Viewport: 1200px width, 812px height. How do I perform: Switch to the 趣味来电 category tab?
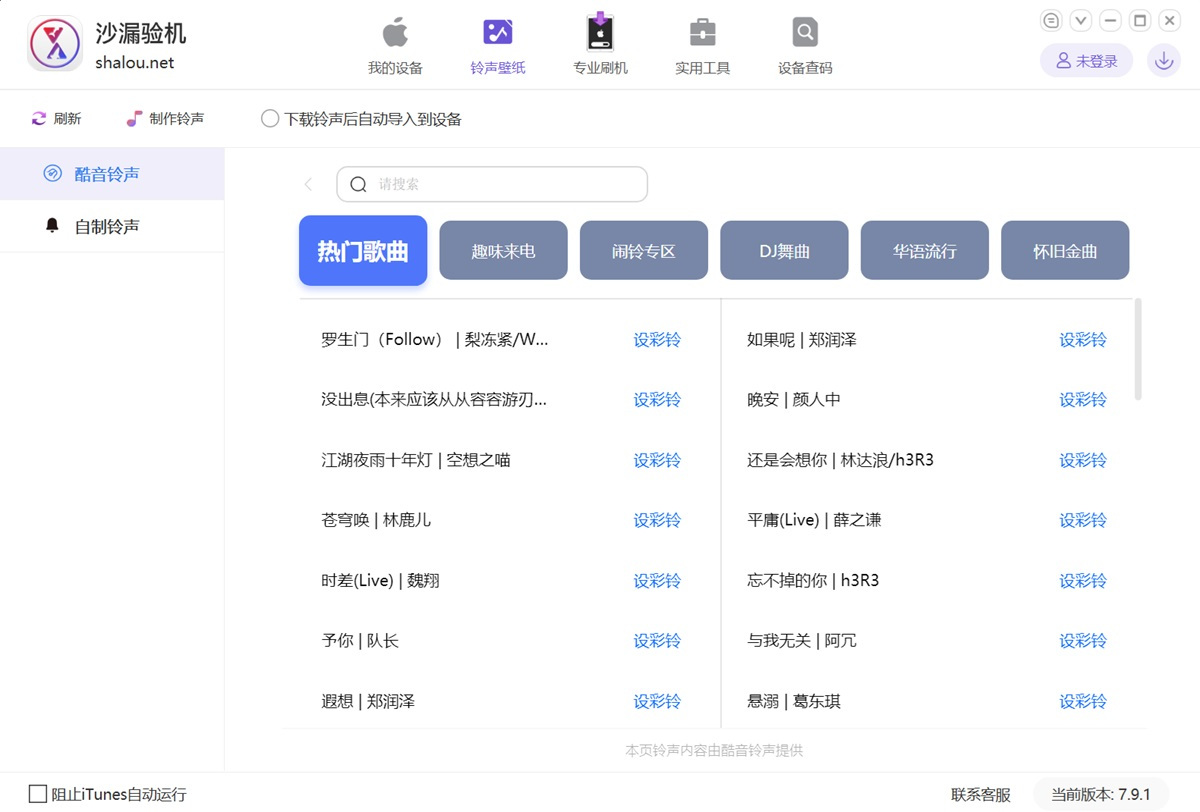pos(503,251)
